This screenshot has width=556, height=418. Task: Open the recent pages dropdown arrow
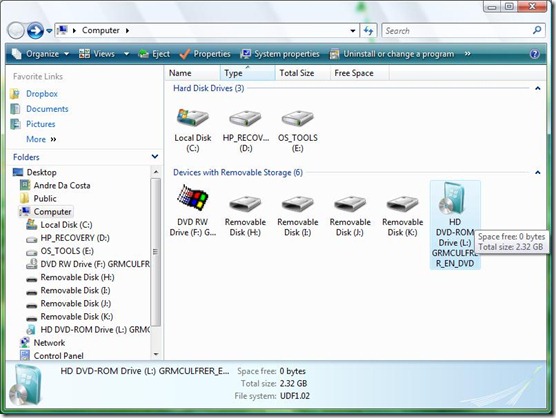[49, 31]
